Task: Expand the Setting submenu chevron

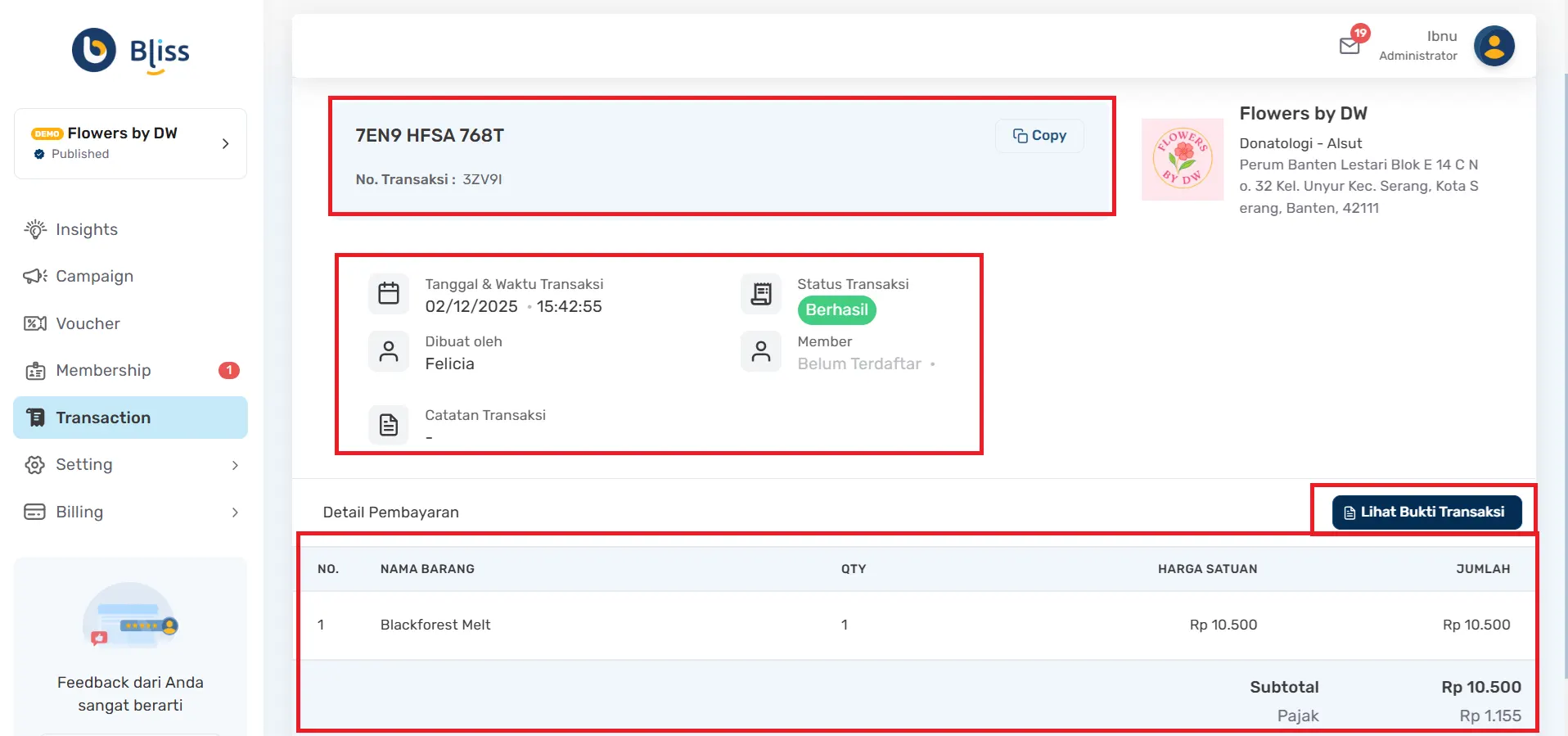Action: (x=235, y=466)
